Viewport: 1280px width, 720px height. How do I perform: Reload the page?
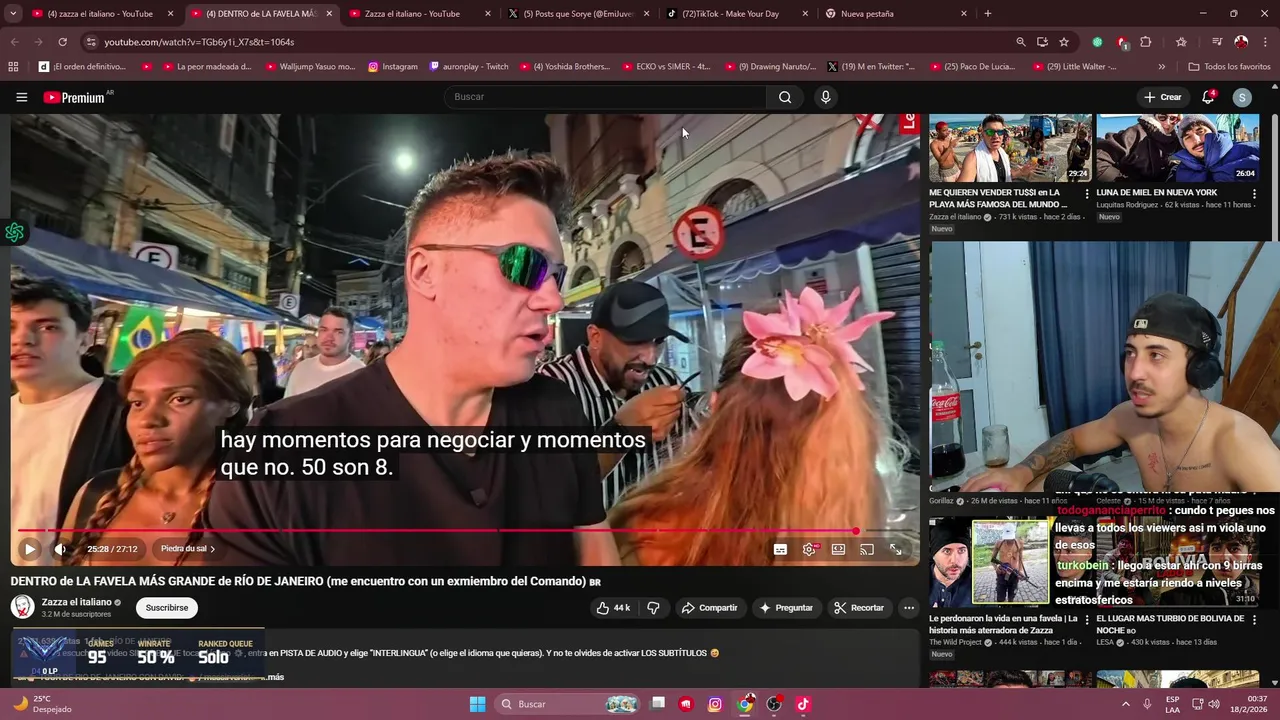(62, 42)
